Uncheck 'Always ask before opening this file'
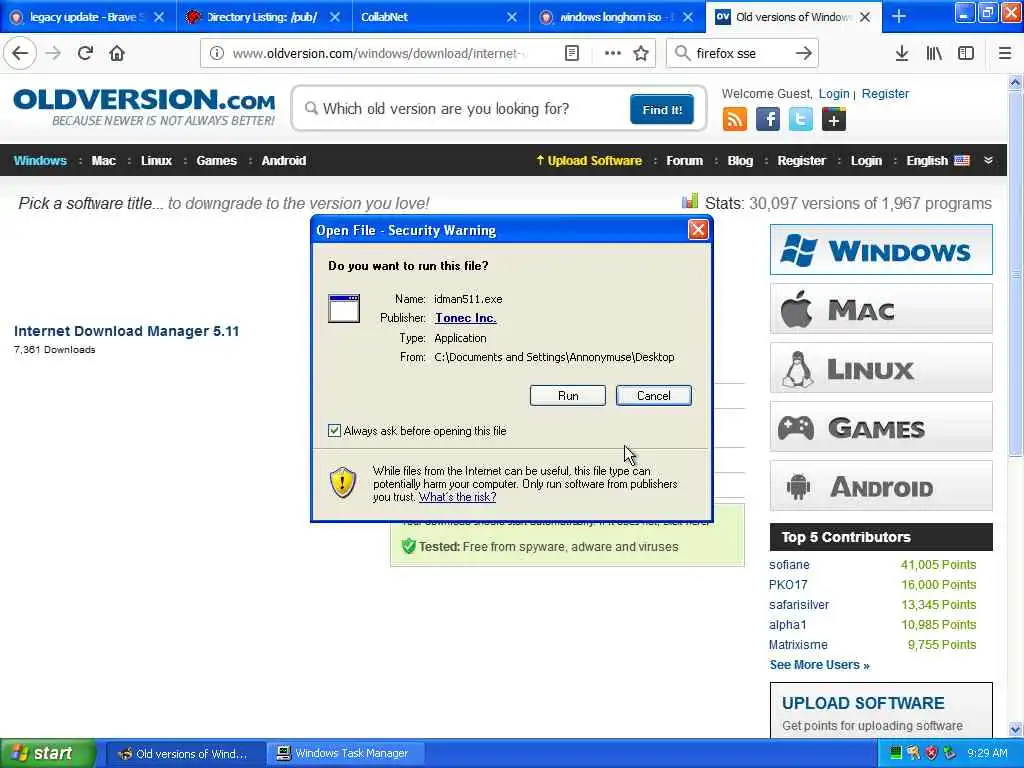The height and width of the screenshot is (768, 1024). (x=334, y=430)
